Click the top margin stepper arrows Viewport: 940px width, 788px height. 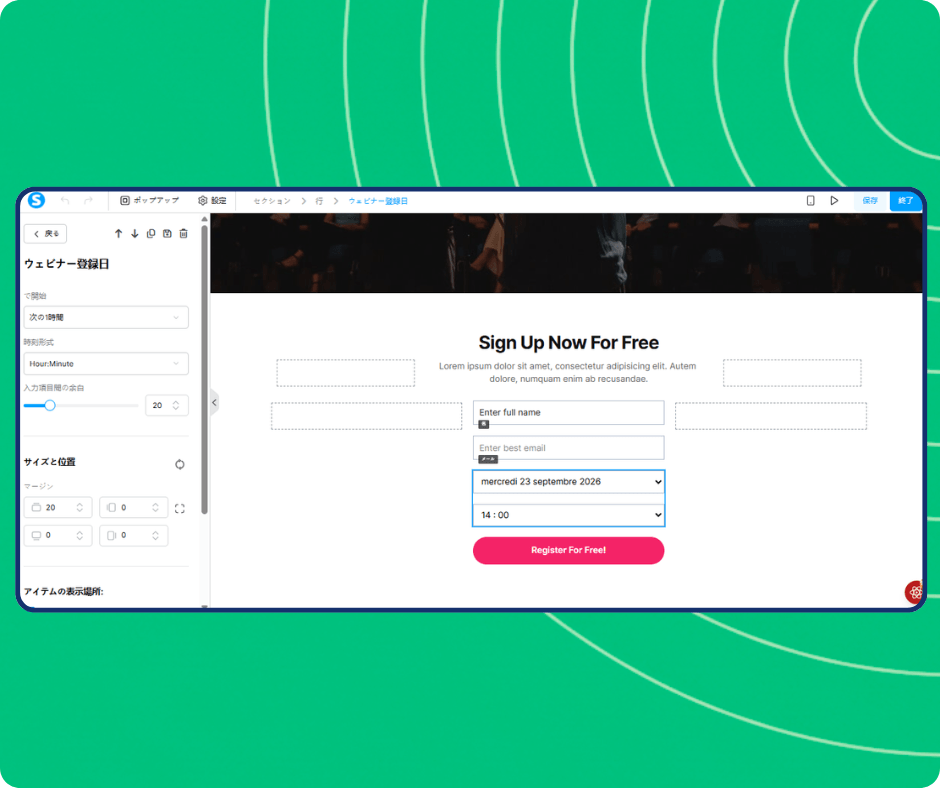[x=80, y=507]
